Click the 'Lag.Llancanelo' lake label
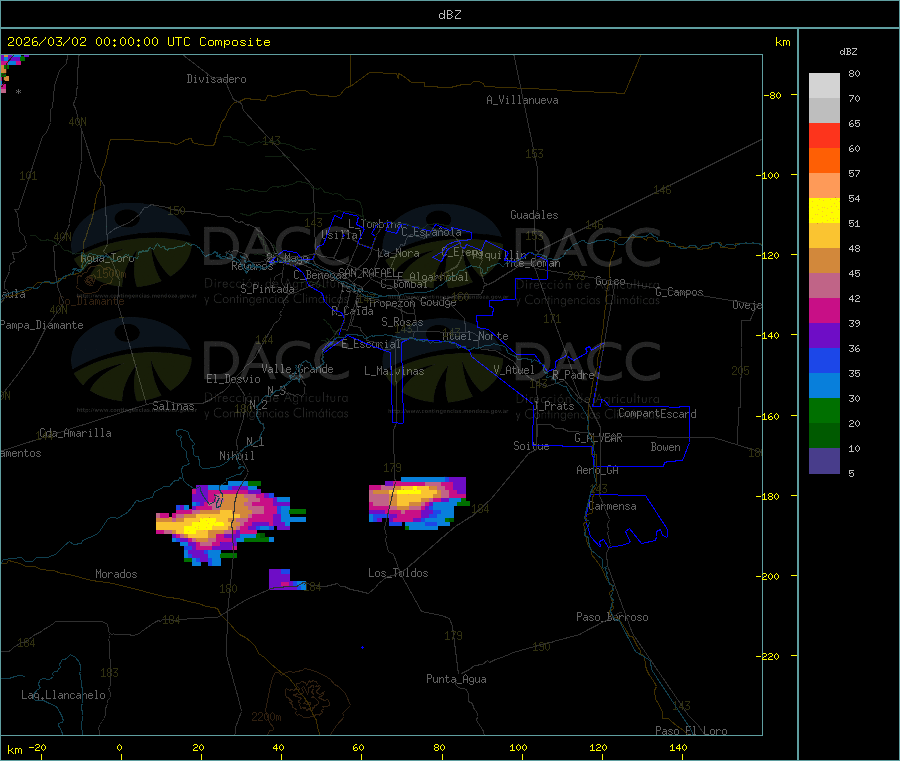Image resolution: width=900 pixels, height=761 pixels. tap(63, 695)
